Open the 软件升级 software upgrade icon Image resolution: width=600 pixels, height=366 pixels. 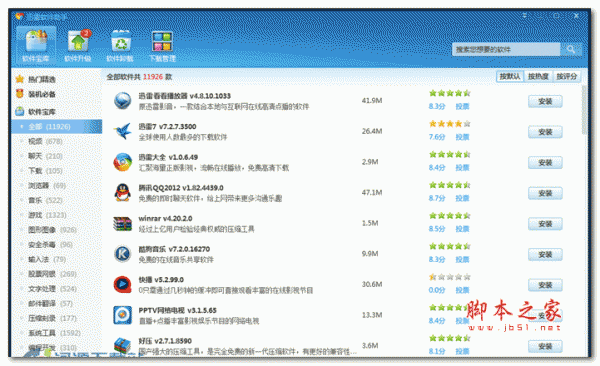coord(78,45)
